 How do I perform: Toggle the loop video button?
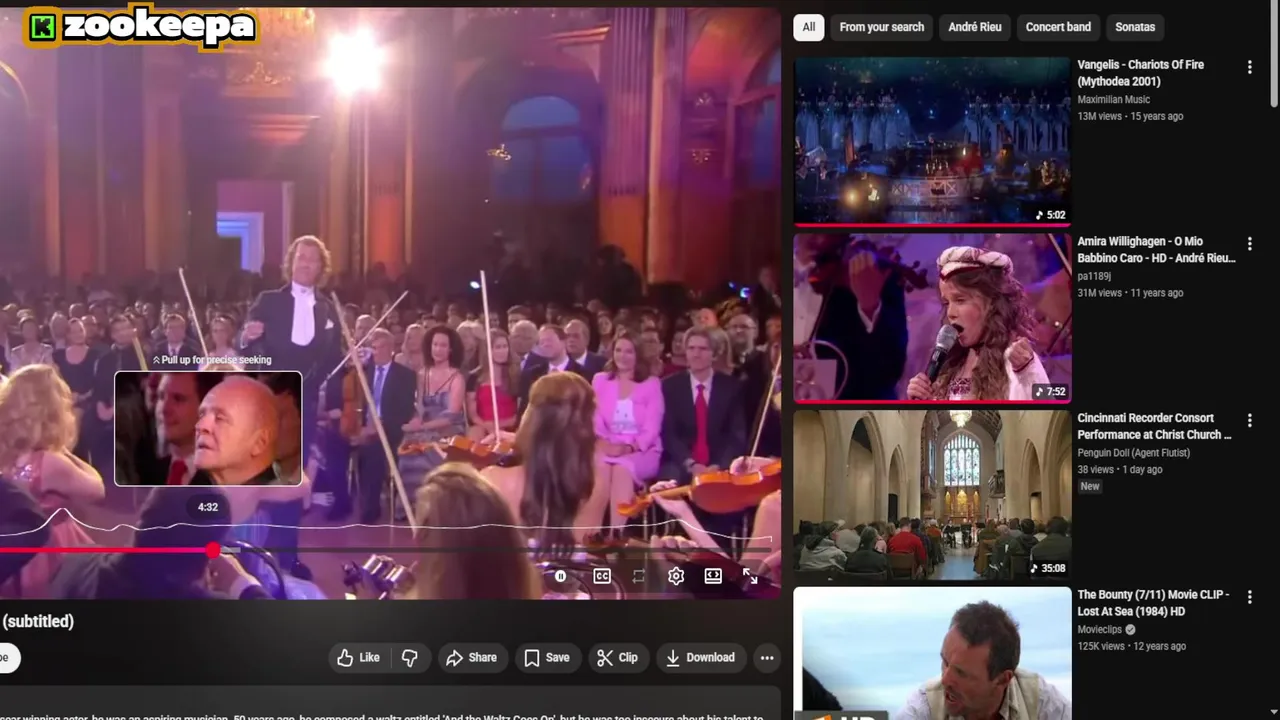click(639, 576)
